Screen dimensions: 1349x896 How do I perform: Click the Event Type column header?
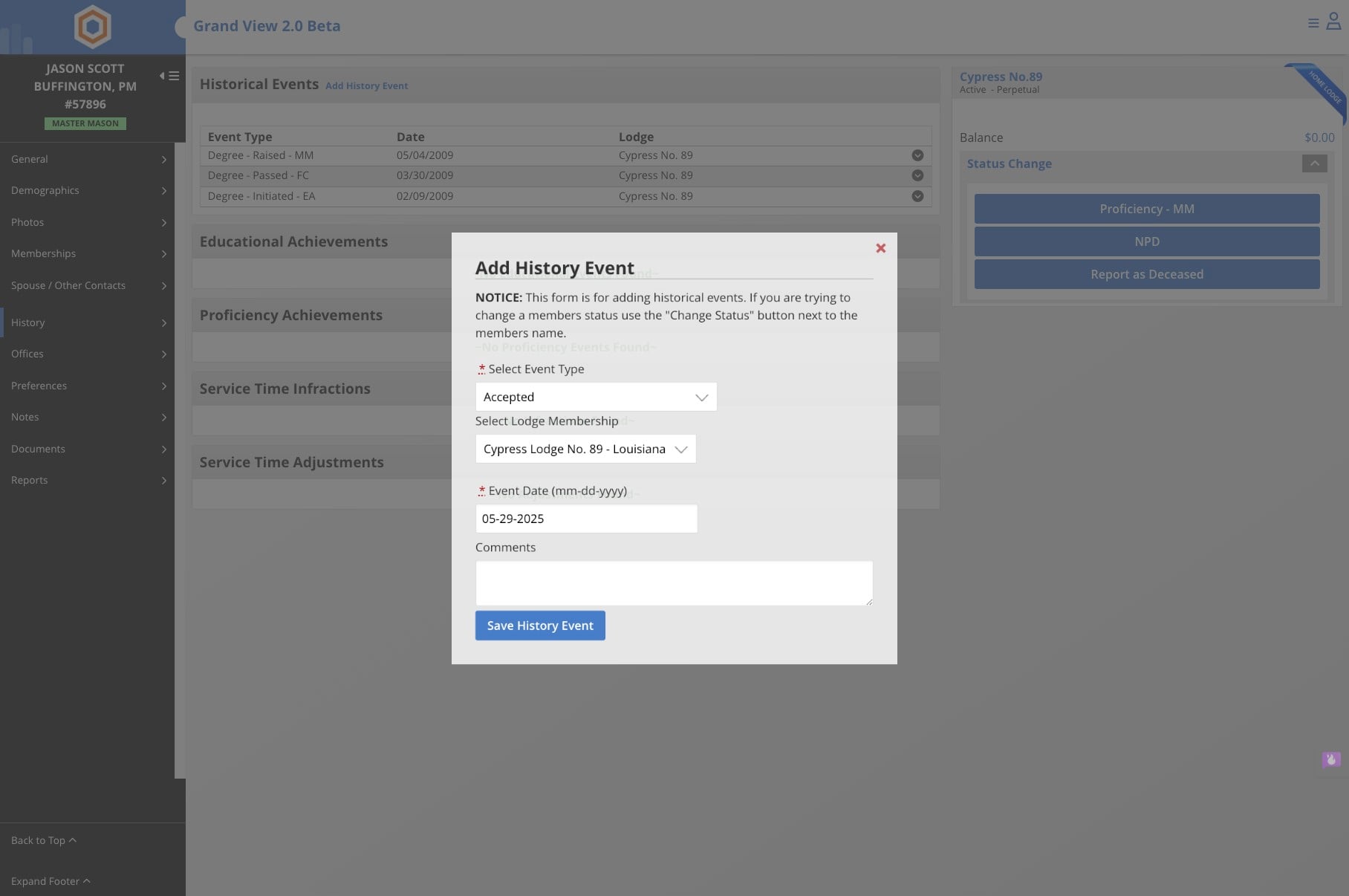tap(240, 137)
